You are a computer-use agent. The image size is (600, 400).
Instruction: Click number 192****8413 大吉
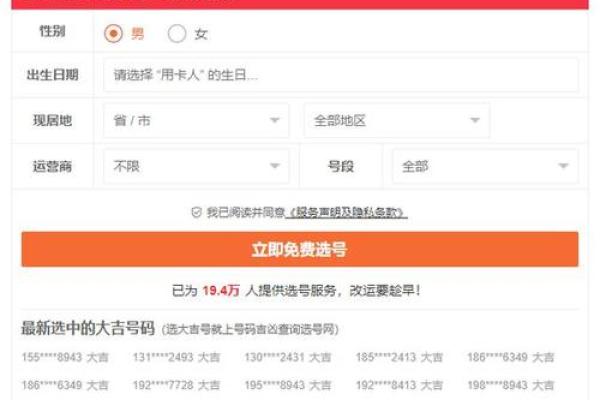click(399, 385)
